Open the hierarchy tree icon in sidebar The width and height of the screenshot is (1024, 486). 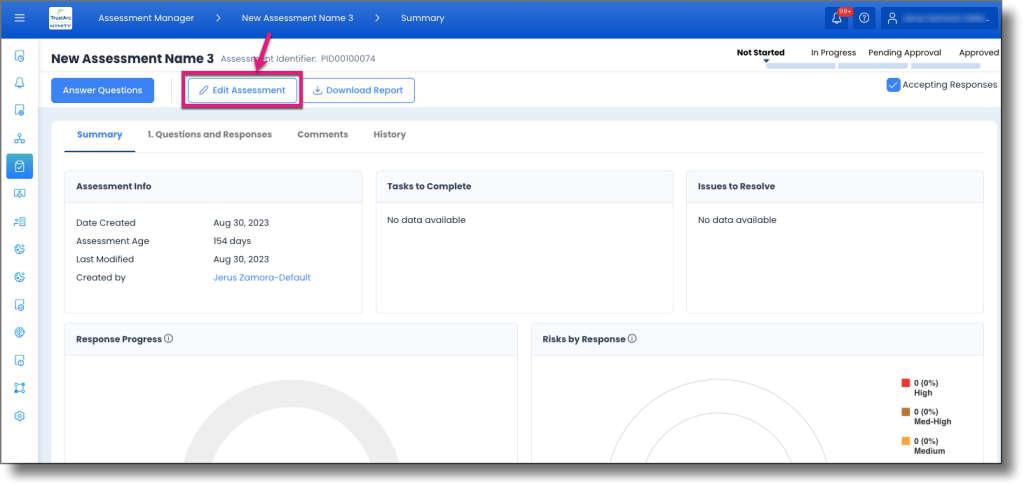click(x=20, y=138)
